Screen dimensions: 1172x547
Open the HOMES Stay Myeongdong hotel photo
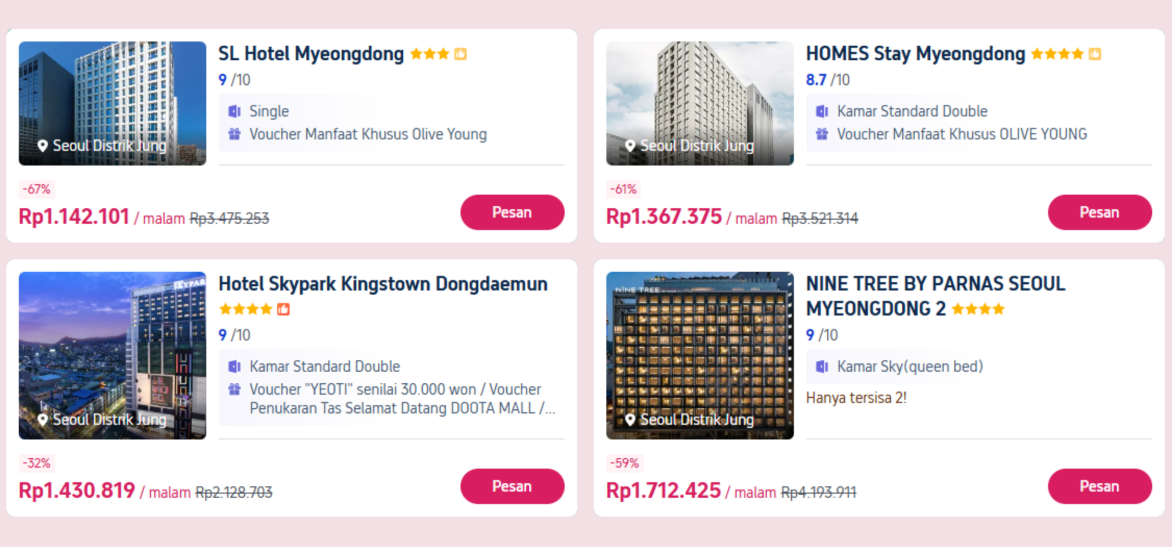coord(700,103)
